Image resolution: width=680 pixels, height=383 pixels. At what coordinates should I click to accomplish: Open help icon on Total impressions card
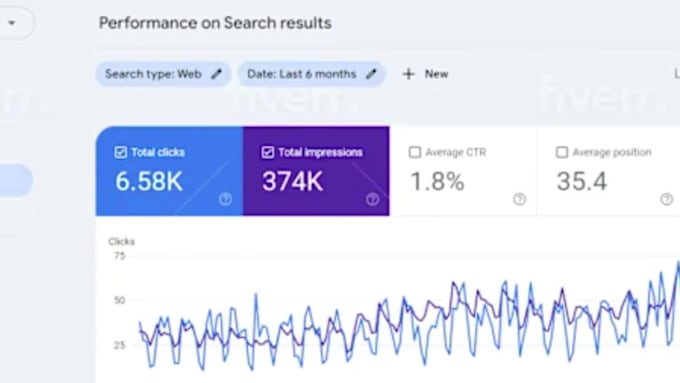click(372, 199)
